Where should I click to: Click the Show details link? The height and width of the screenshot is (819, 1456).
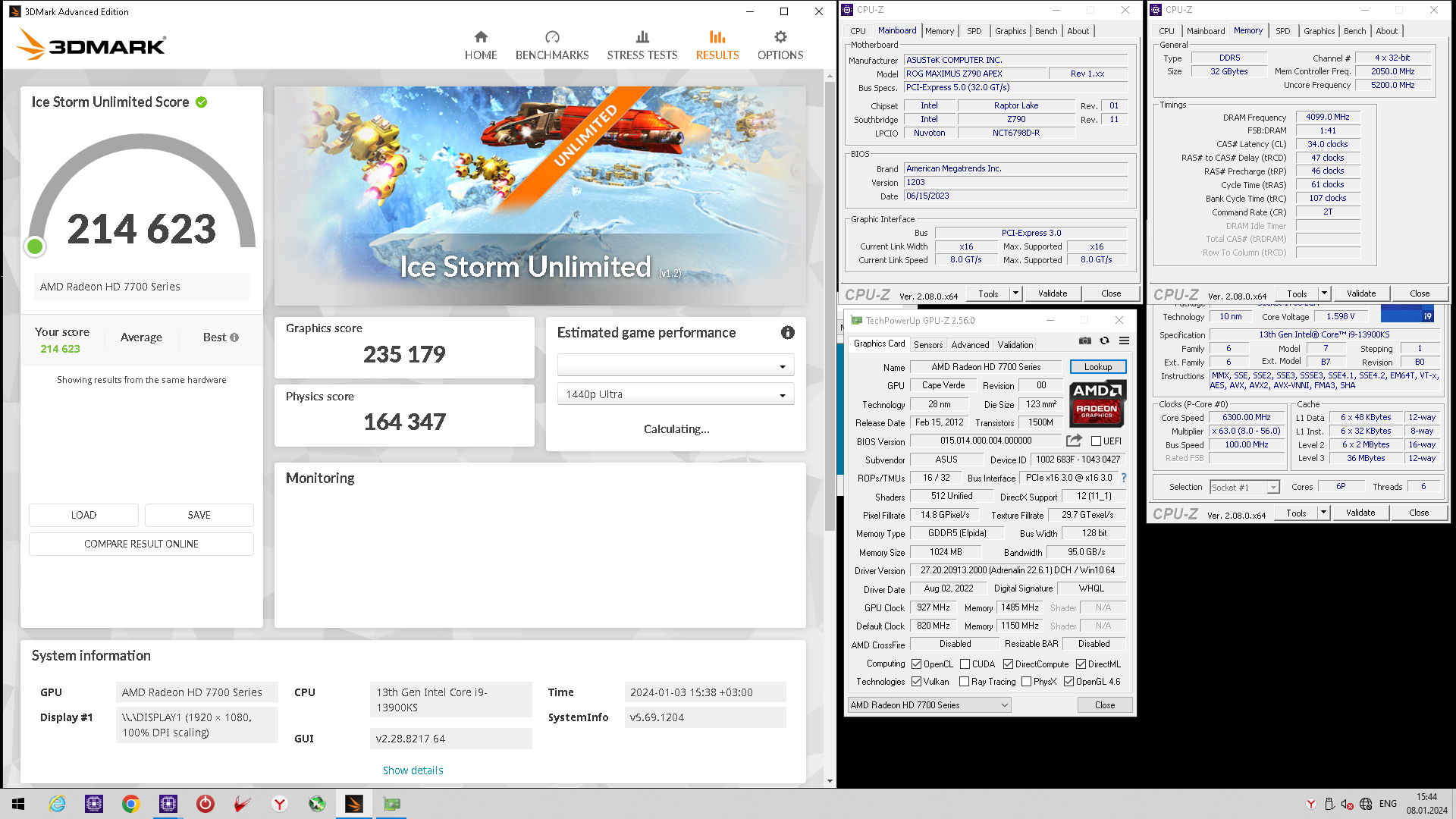tap(413, 770)
